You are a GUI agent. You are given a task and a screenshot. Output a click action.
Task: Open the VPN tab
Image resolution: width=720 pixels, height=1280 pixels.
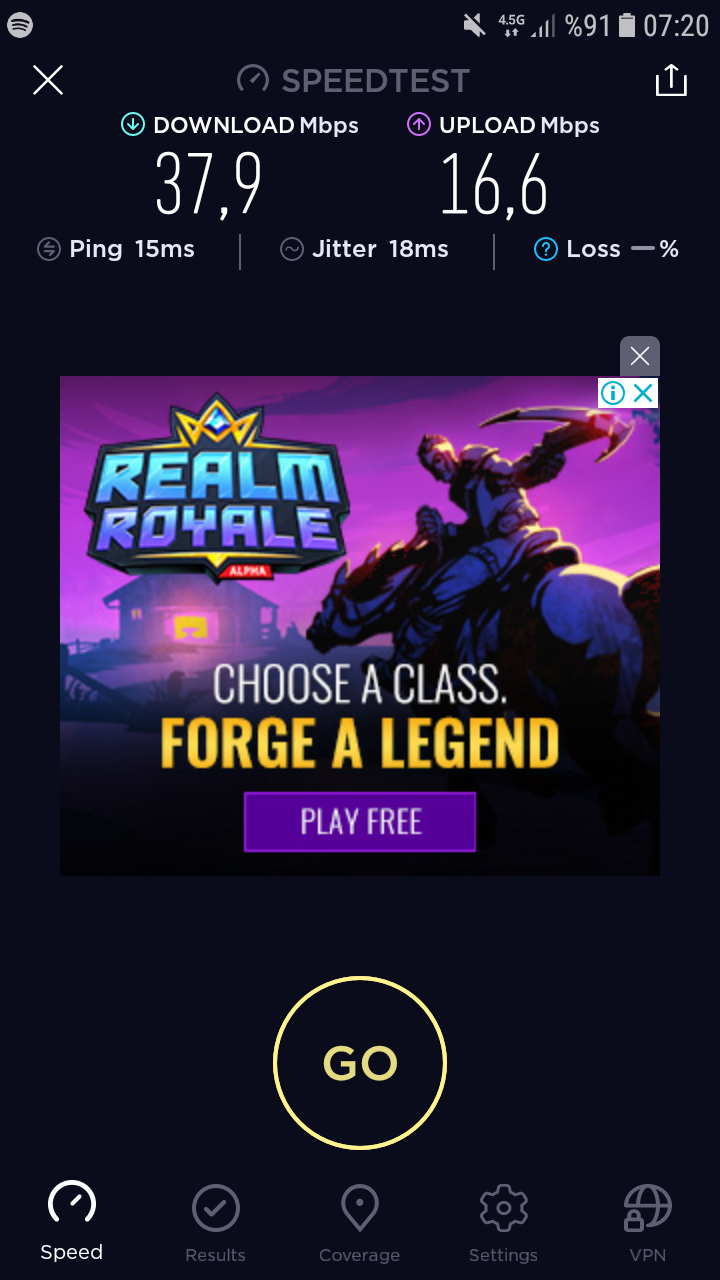[648, 1223]
